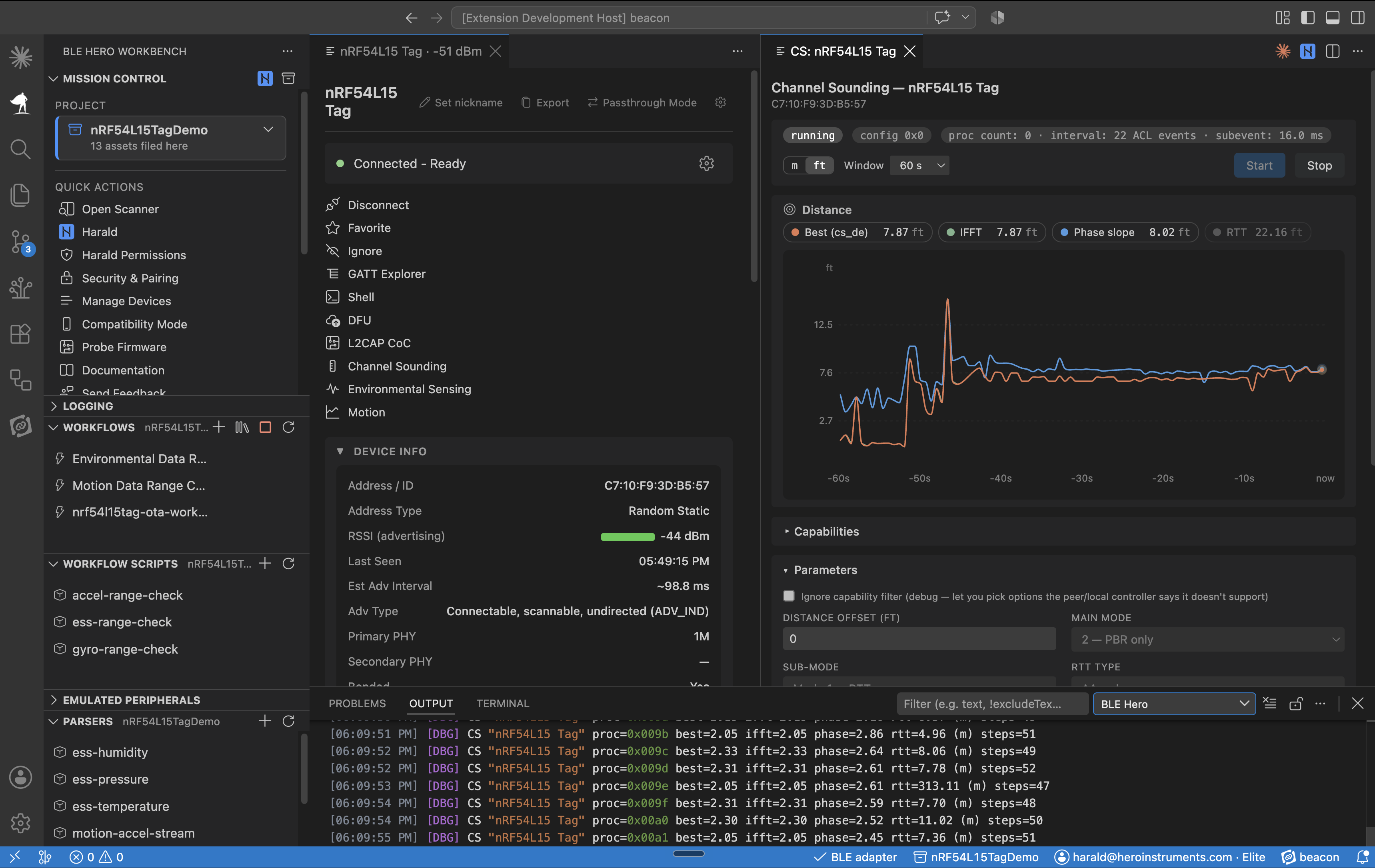The image size is (1375, 868).
Task: Export the nRF54L15 Tag data
Action: coord(545,102)
